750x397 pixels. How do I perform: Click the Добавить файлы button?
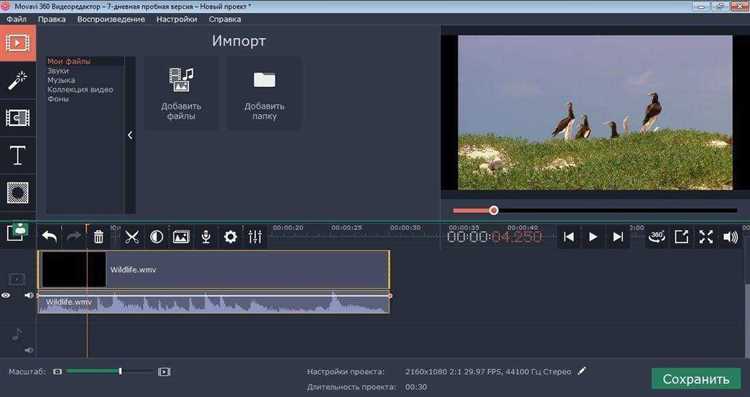(x=181, y=93)
